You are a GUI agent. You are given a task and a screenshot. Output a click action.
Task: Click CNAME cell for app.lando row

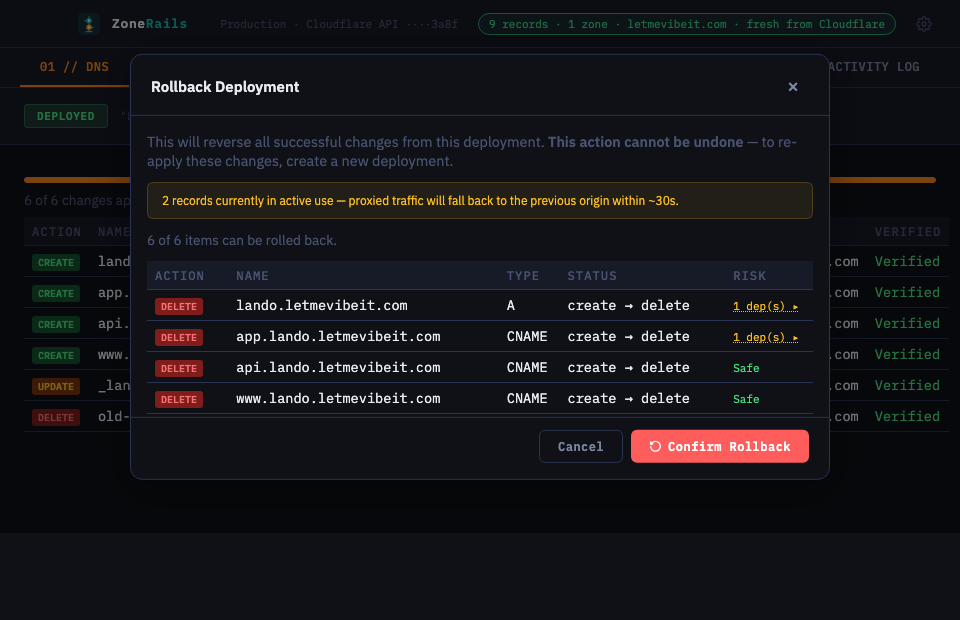(x=527, y=337)
